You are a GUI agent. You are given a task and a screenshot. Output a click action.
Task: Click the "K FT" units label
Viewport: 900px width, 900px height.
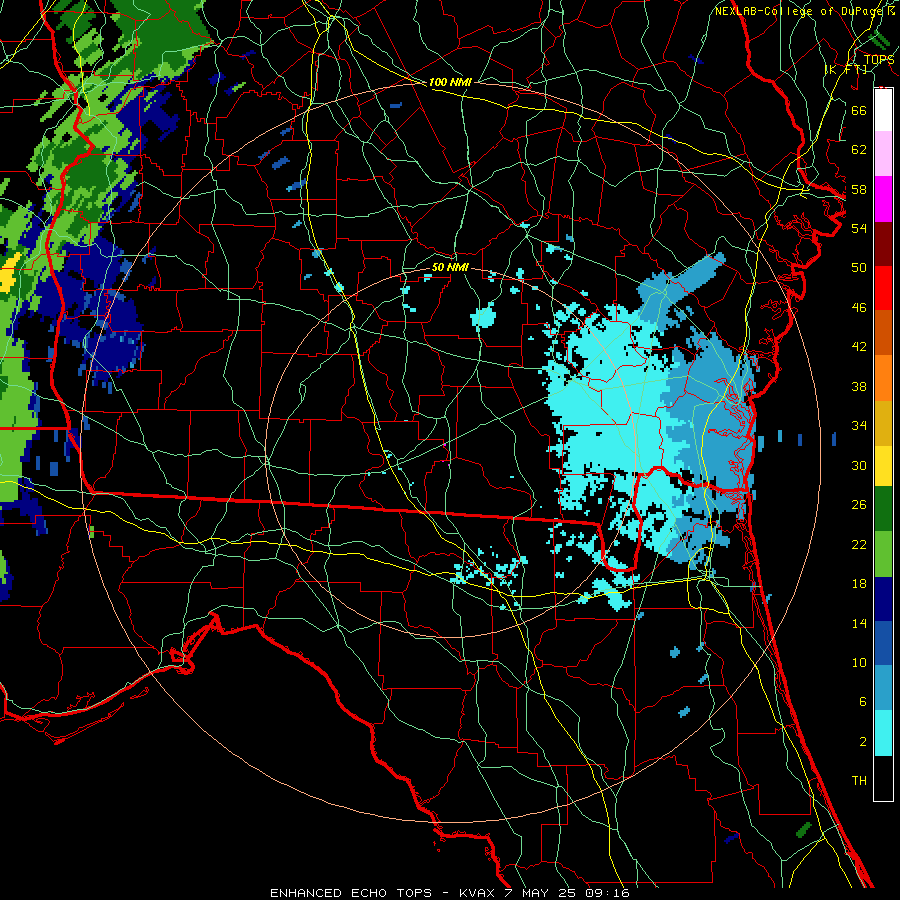click(x=845, y=69)
